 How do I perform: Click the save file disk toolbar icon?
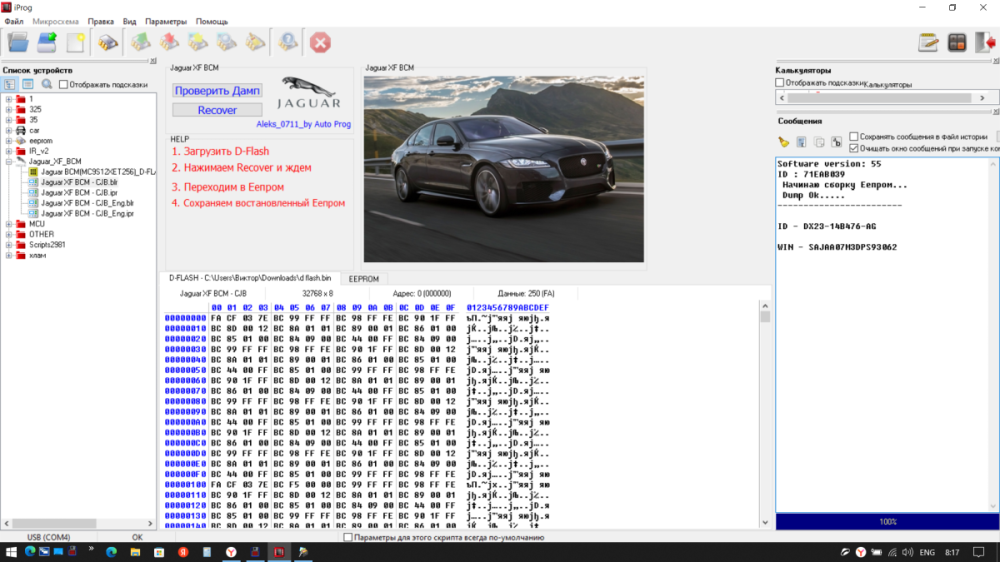click(x=47, y=42)
